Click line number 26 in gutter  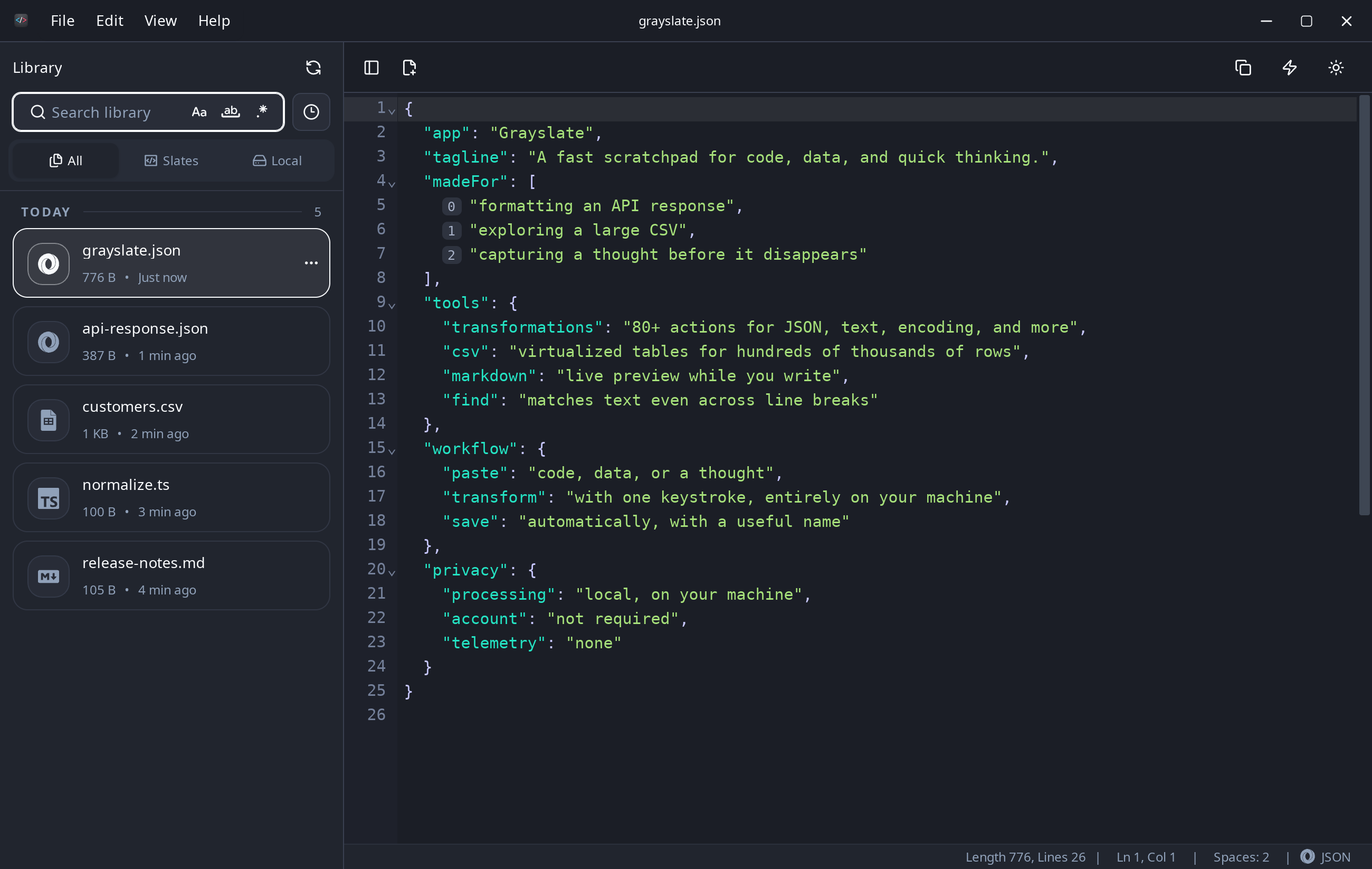click(377, 714)
